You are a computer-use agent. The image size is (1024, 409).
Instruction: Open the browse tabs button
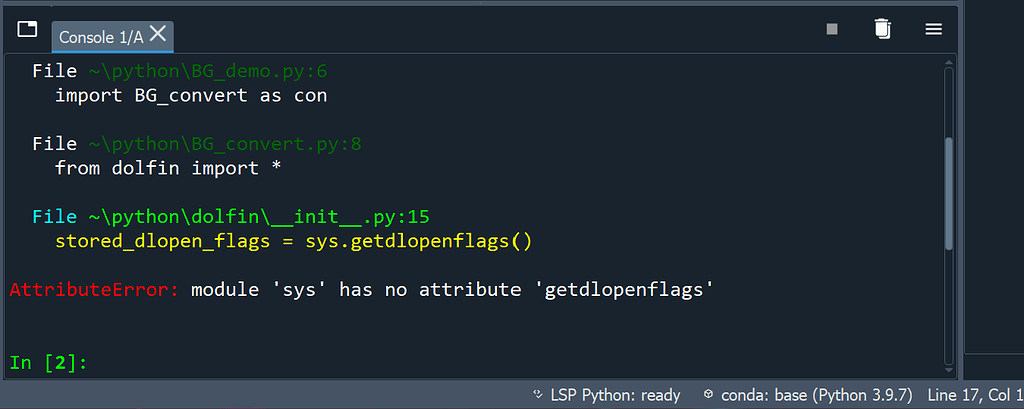click(x=27, y=29)
